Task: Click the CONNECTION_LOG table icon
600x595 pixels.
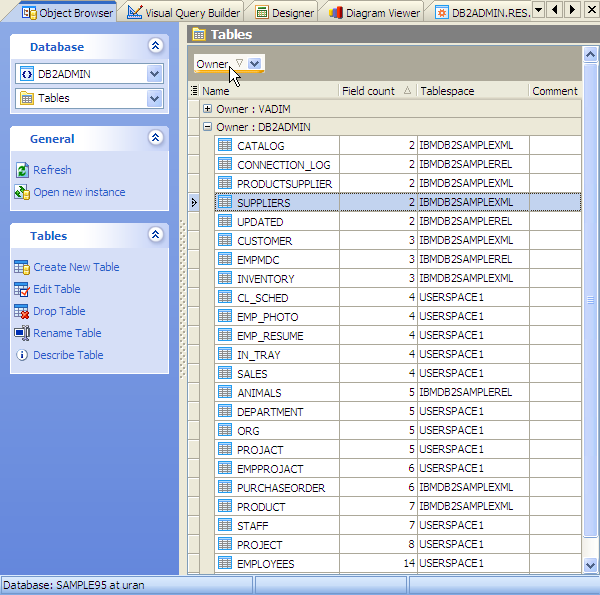Action: [225, 164]
